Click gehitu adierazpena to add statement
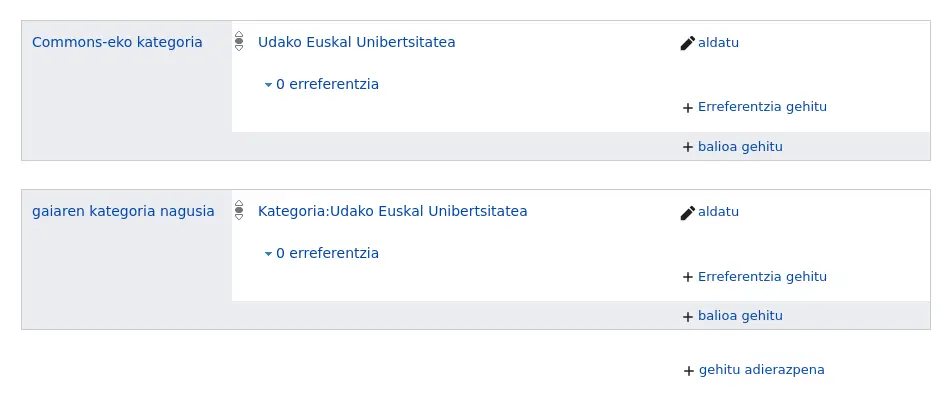The image size is (948, 398). point(762,370)
